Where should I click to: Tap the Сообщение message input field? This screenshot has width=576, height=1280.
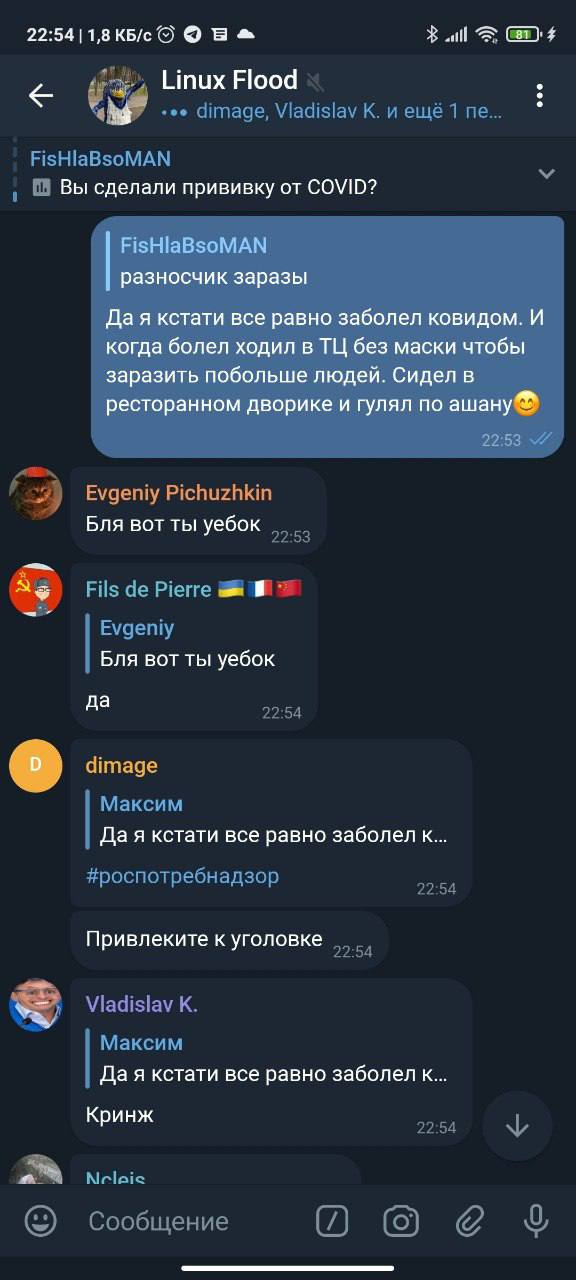click(192, 1221)
